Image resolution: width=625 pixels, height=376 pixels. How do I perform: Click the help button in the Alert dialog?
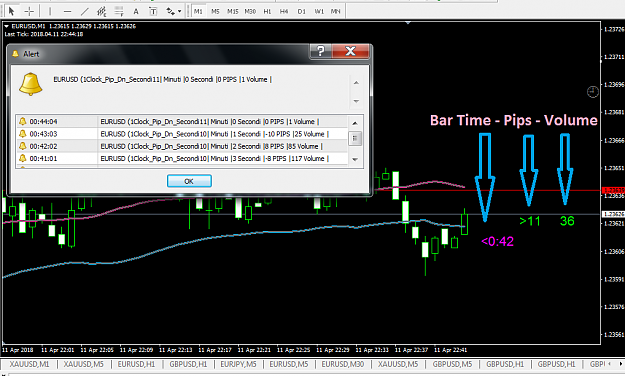320,51
